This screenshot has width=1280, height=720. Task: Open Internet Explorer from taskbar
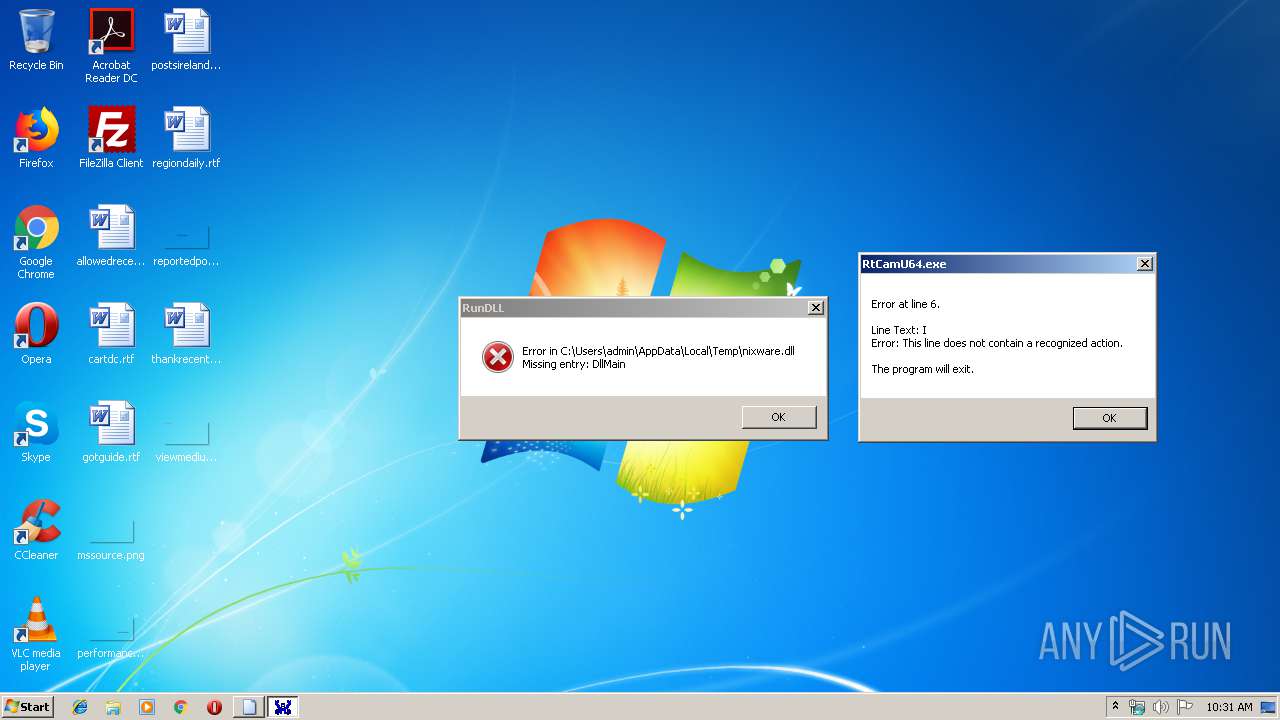pyautogui.click(x=80, y=707)
